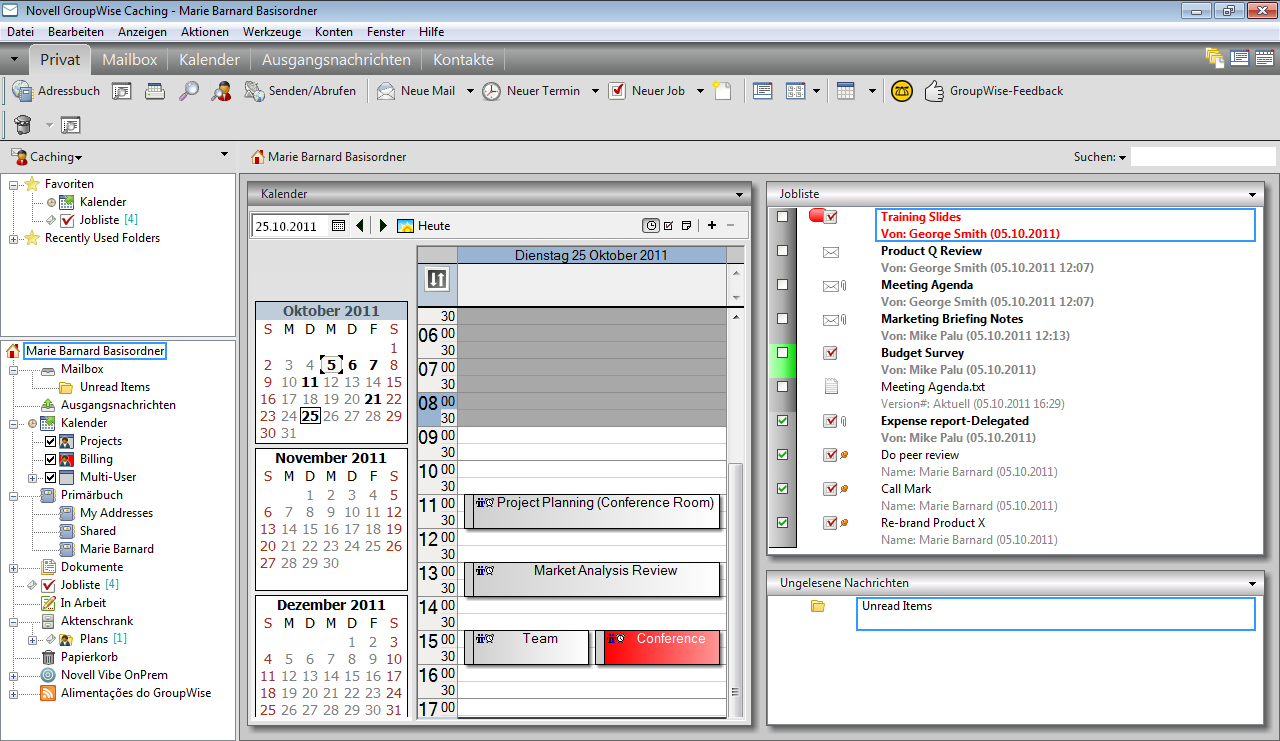Click the Heute today icon in calendar

pyautogui.click(x=424, y=226)
